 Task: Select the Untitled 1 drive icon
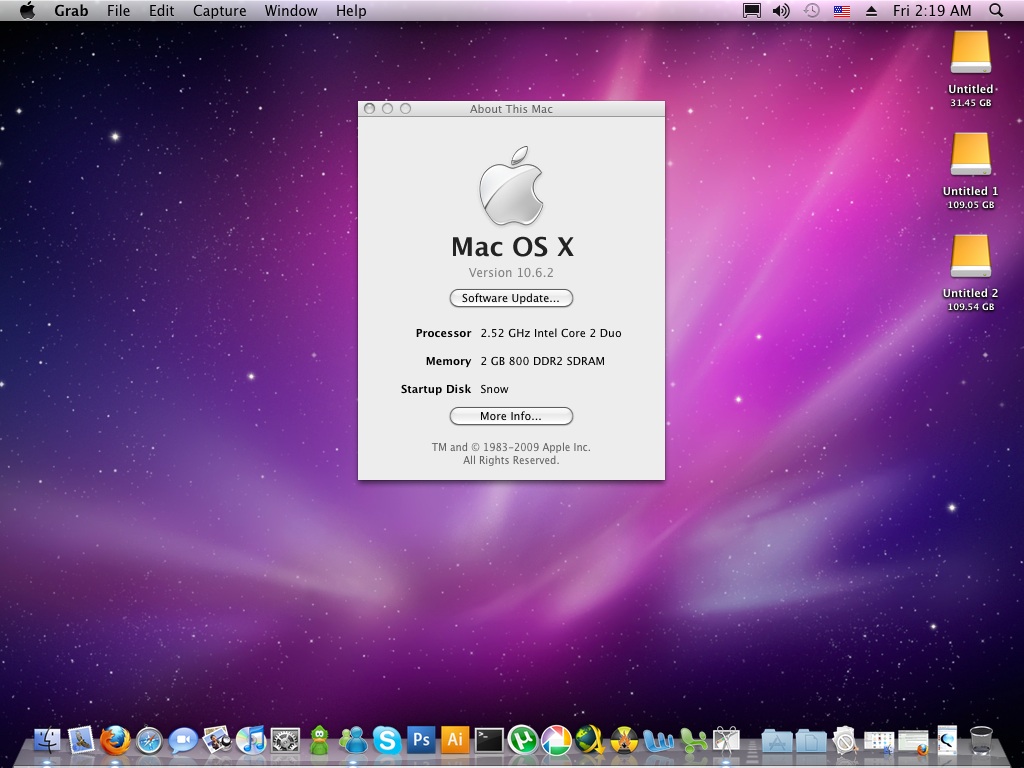click(x=970, y=153)
